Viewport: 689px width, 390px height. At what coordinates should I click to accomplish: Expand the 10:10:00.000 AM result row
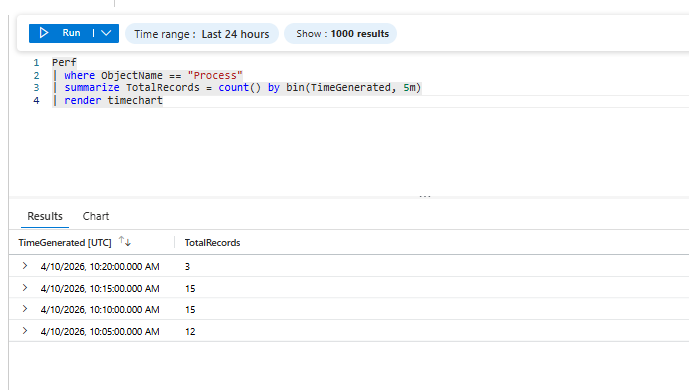[25, 309]
